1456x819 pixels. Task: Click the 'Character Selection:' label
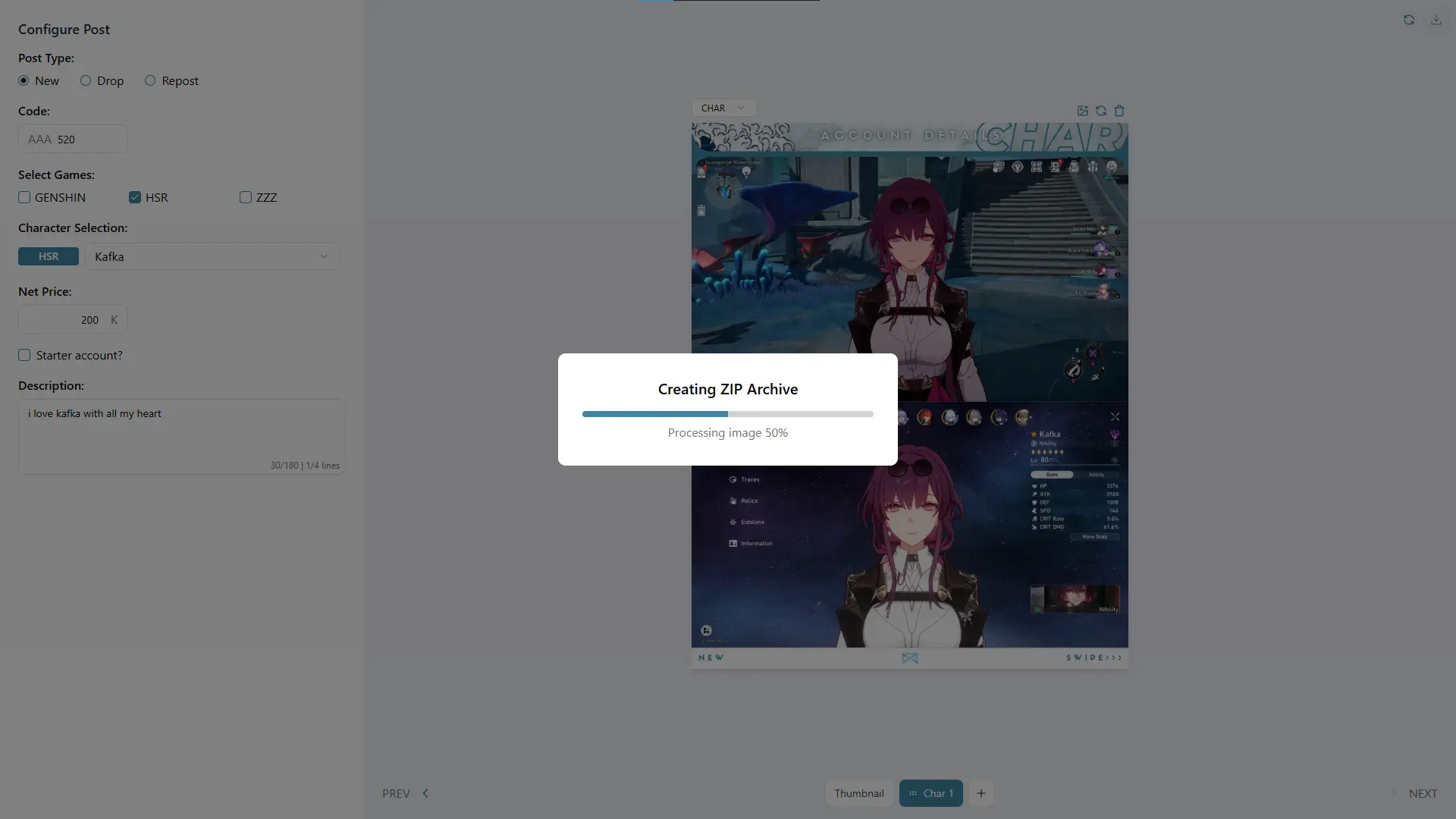73,228
